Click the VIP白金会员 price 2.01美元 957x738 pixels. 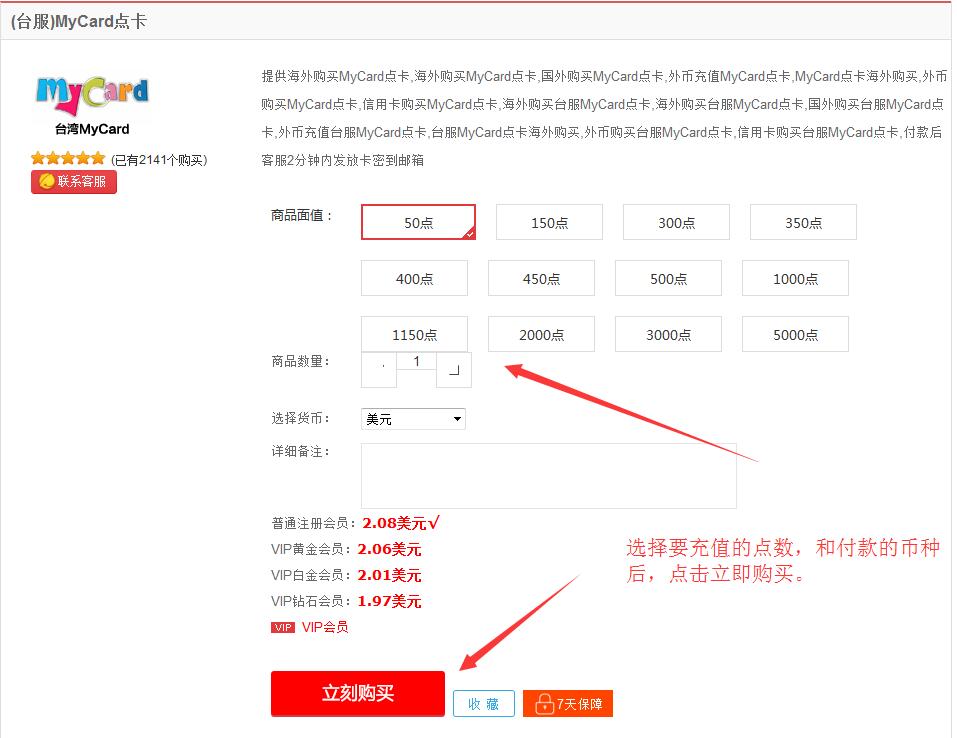point(389,575)
